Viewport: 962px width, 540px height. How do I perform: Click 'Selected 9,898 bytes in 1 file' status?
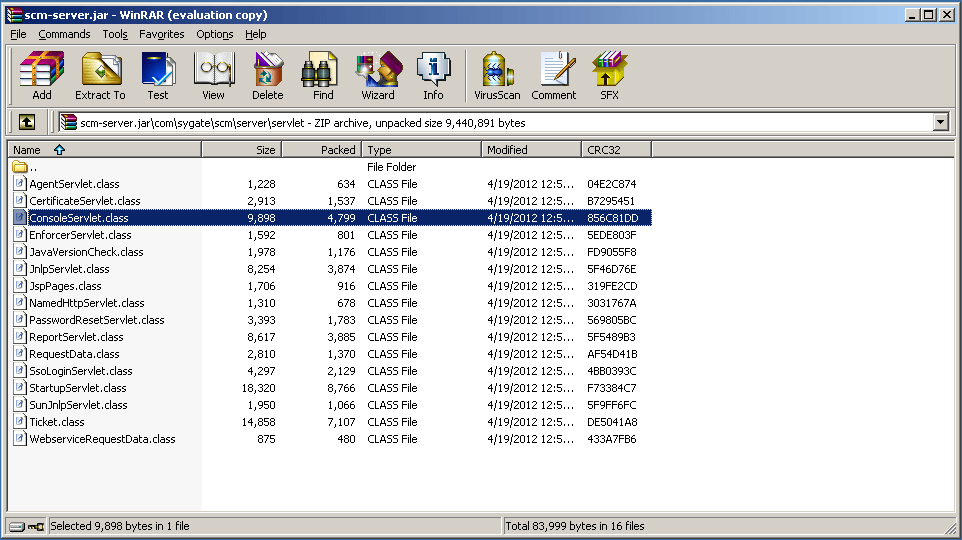click(120, 526)
